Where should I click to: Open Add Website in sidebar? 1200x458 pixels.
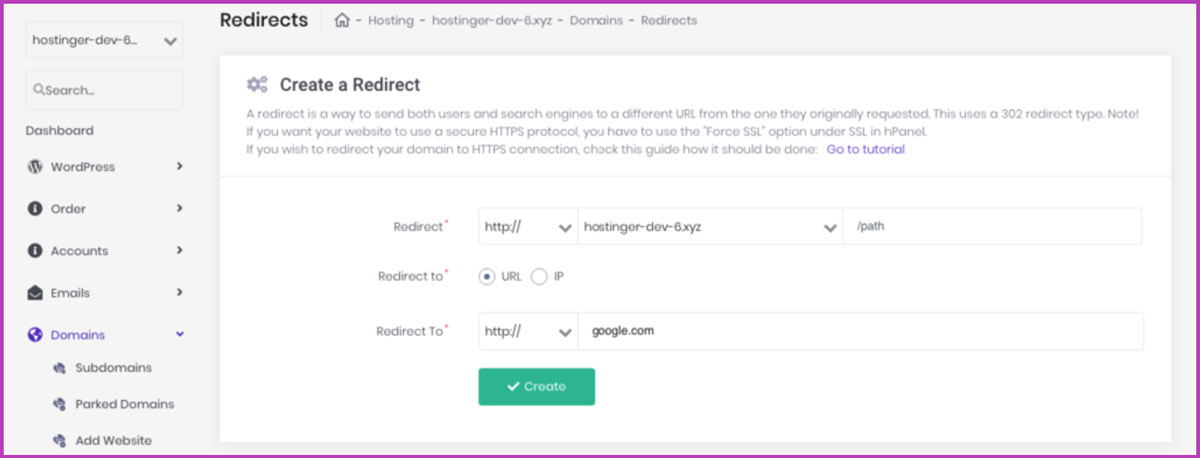point(113,440)
